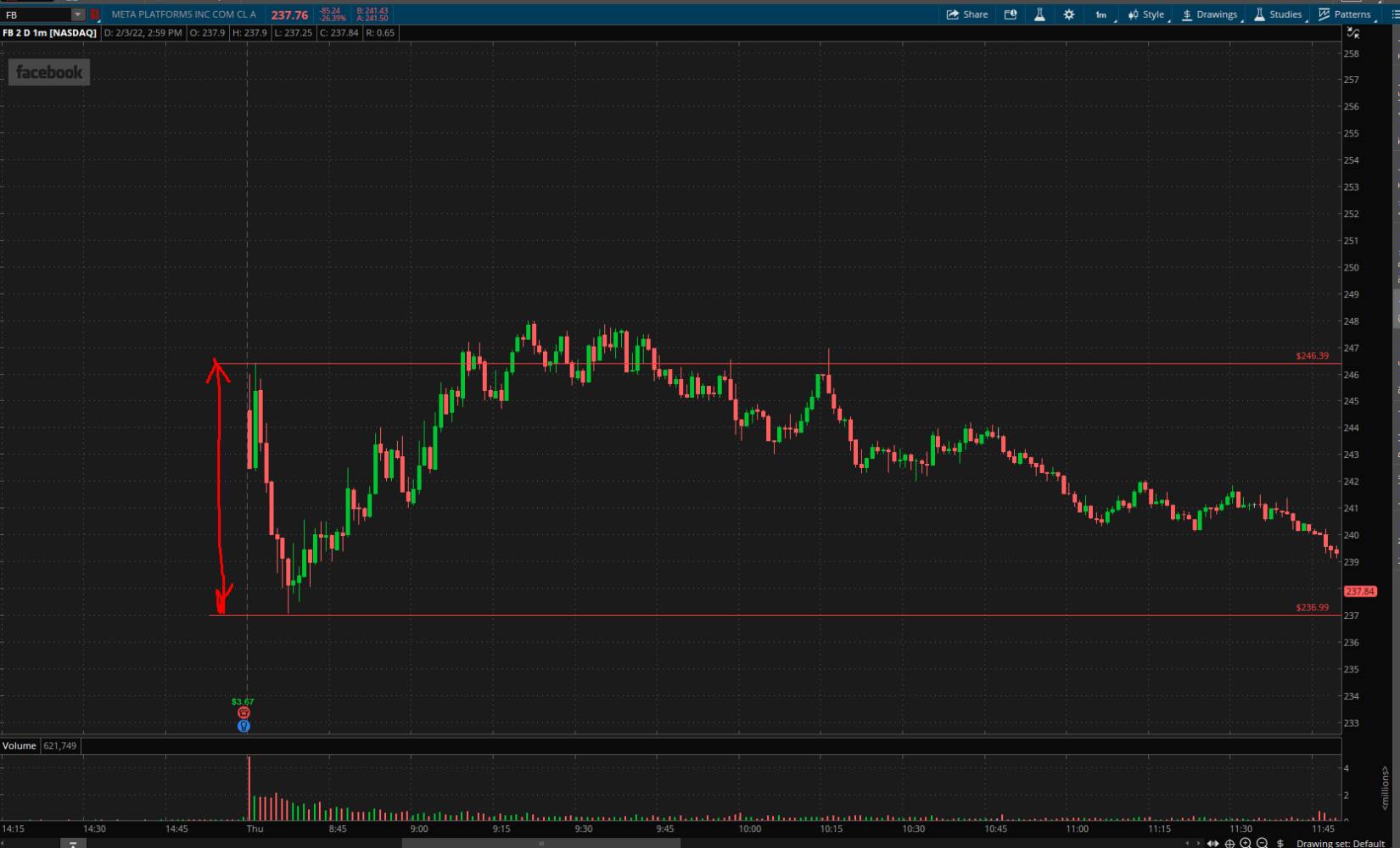Expand the Studies dropdown
The image size is (1400, 848).
click(x=1278, y=14)
